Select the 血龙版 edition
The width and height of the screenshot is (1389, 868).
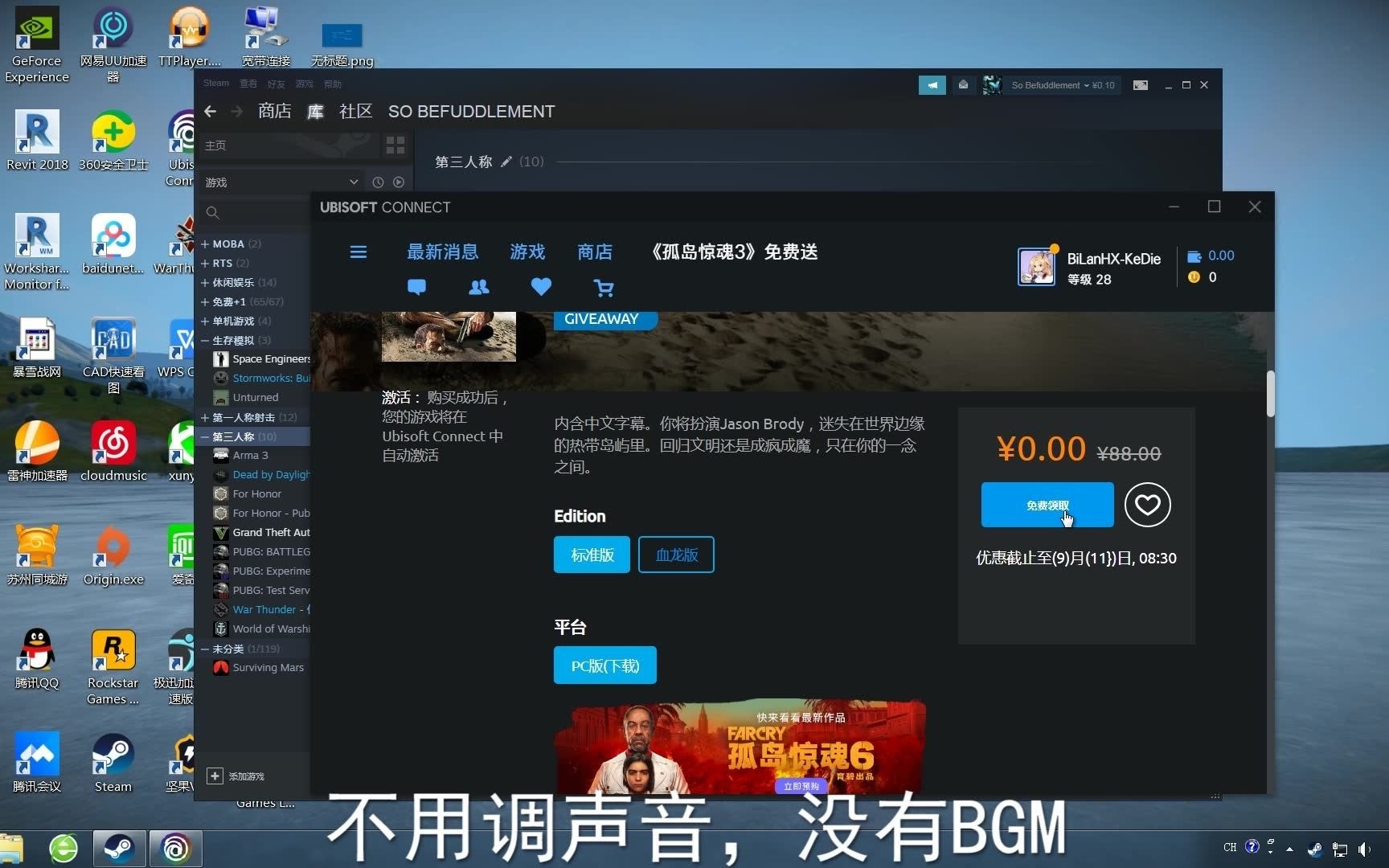pos(676,555)
